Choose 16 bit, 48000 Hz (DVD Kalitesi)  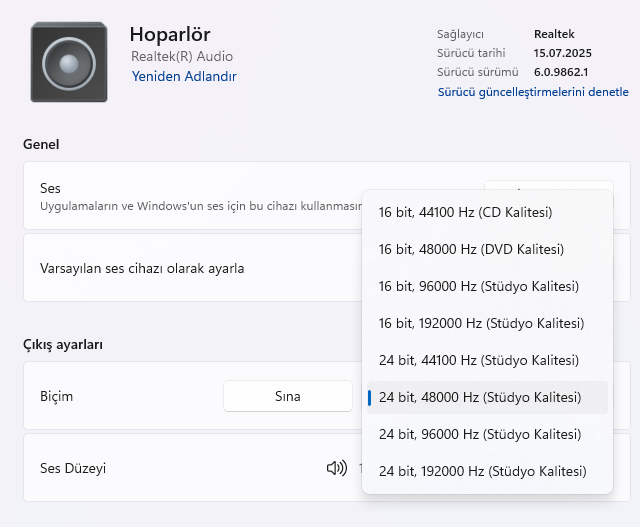[x=471, y=249]
